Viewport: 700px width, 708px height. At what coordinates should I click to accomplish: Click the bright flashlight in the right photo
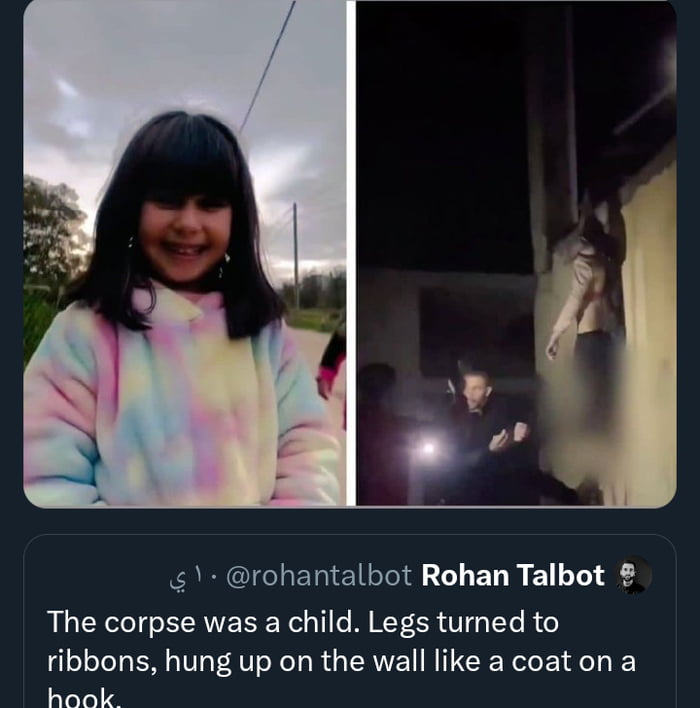(x=428, y=449)
